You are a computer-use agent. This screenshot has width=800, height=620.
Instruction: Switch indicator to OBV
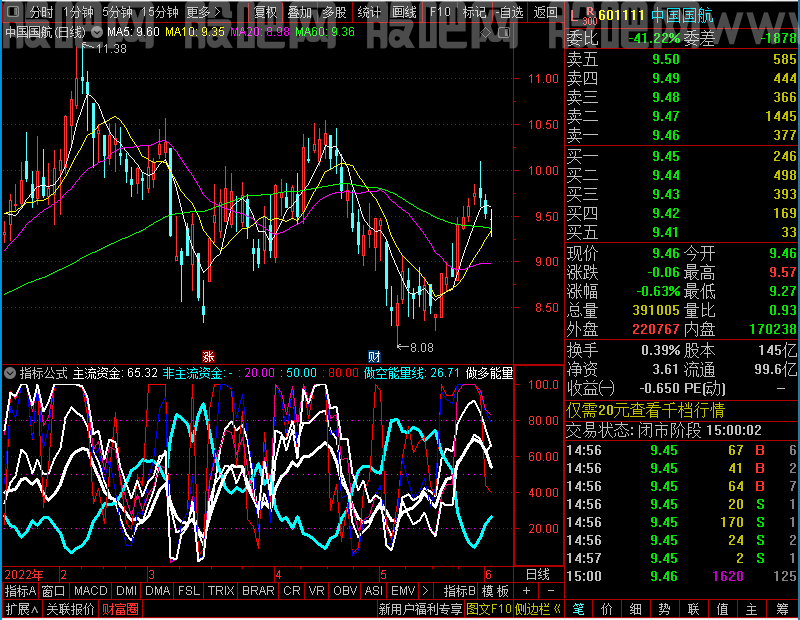345,590
